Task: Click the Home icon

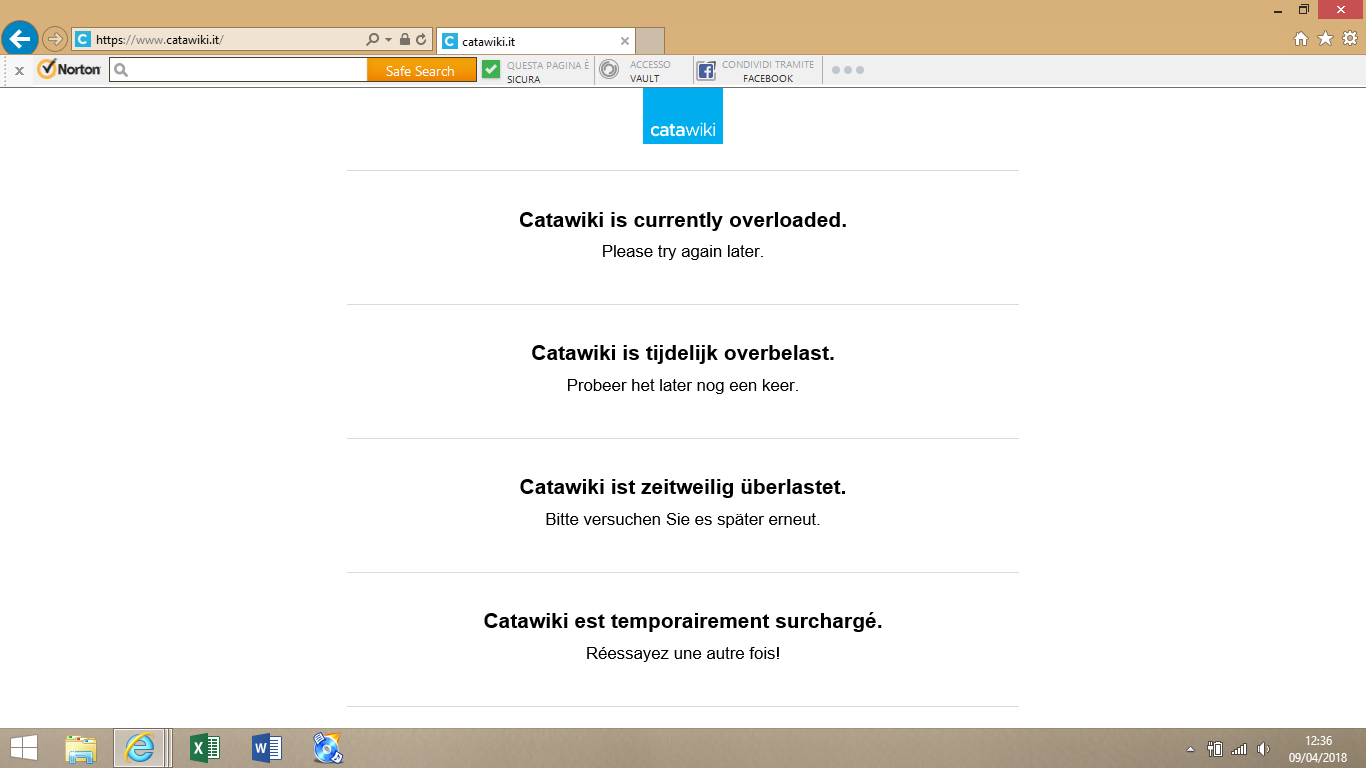Action: 1301,39
